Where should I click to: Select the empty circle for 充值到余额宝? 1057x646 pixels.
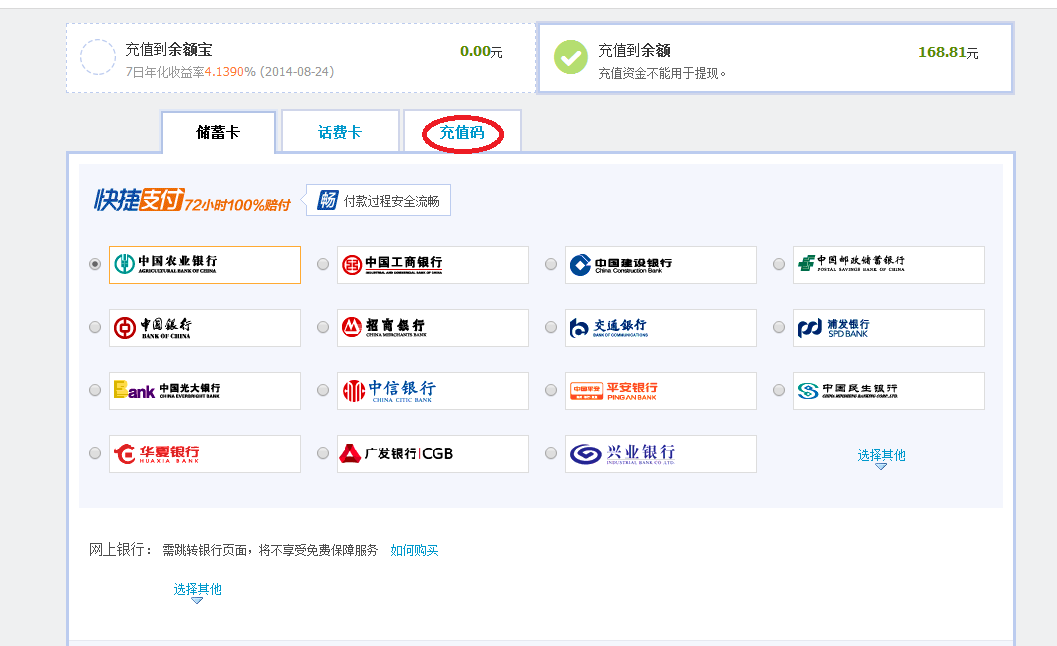[x=98, y=57]
